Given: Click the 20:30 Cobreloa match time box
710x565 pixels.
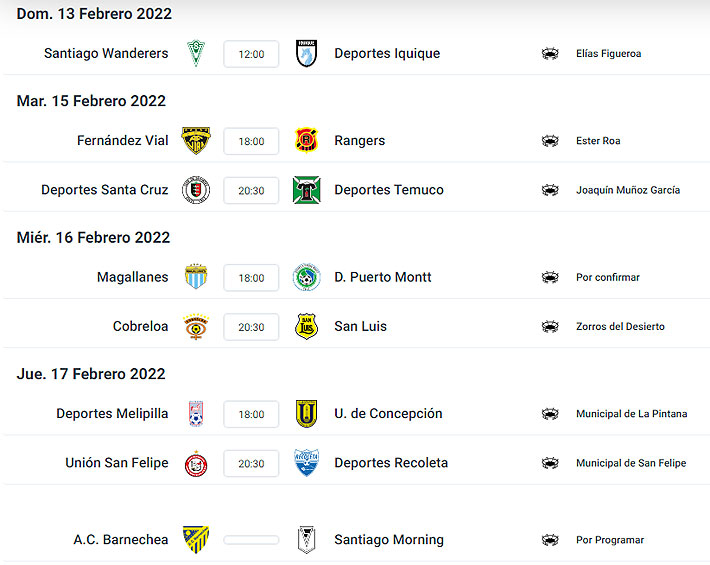Looking at the screenshot, I should [251, 327].
